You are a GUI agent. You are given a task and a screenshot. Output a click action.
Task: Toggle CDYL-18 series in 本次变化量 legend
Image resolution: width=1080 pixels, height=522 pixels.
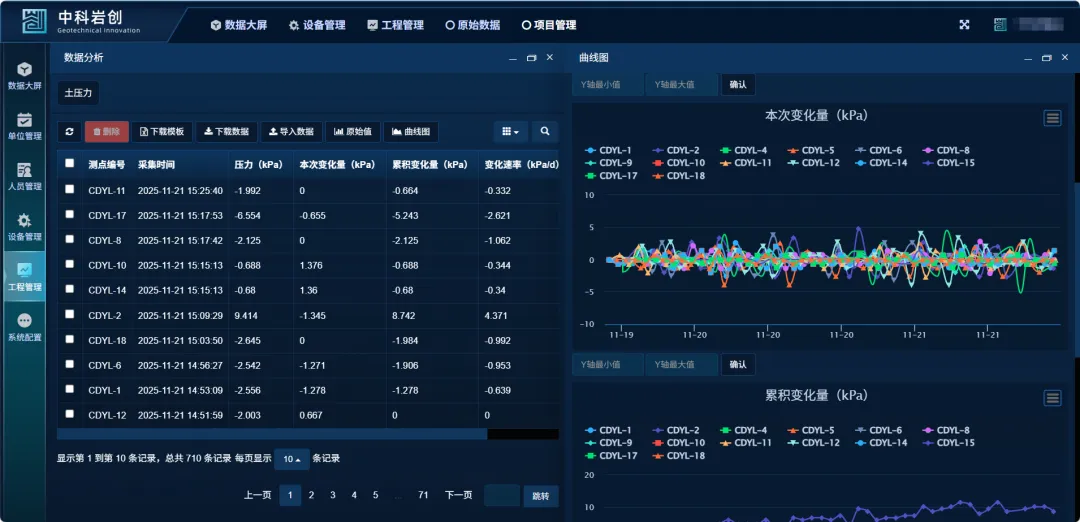678,176
